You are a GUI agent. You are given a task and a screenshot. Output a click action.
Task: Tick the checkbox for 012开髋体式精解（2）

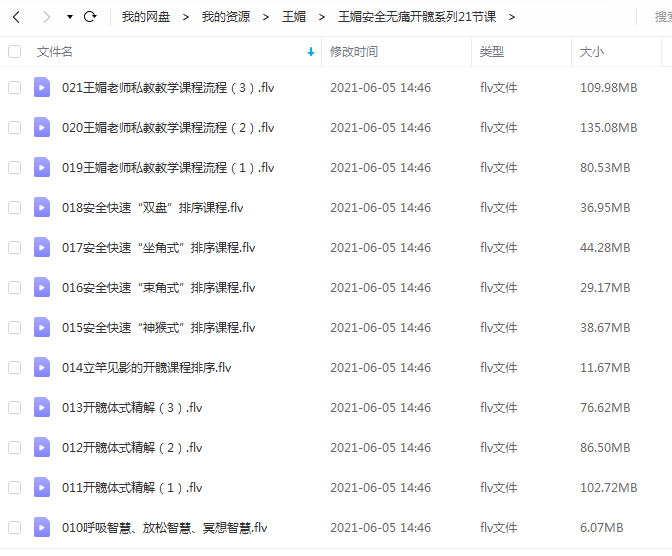click(15, 448)
